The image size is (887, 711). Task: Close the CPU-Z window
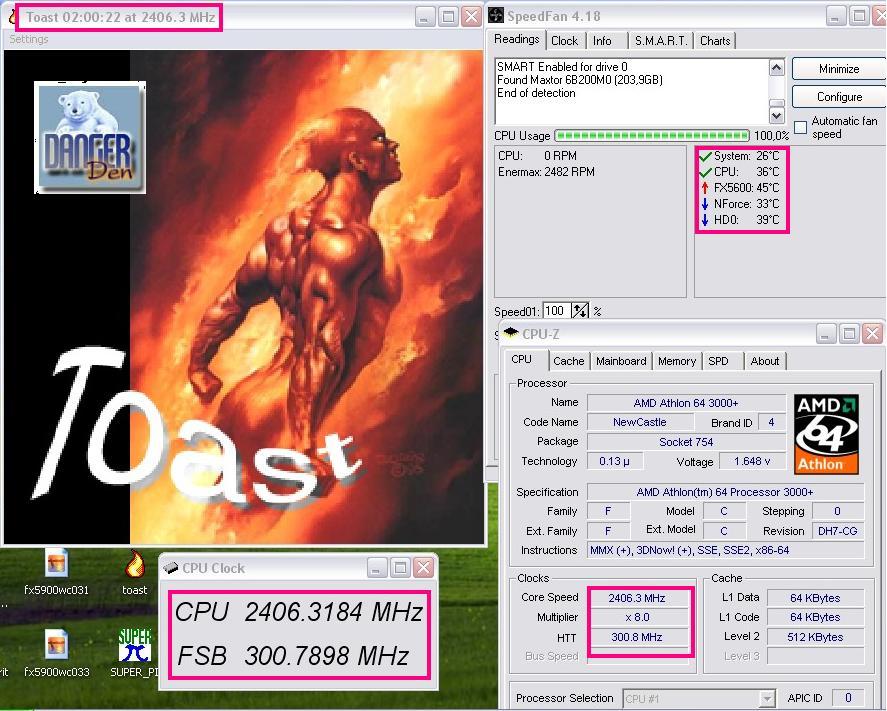tap(873, 334)
